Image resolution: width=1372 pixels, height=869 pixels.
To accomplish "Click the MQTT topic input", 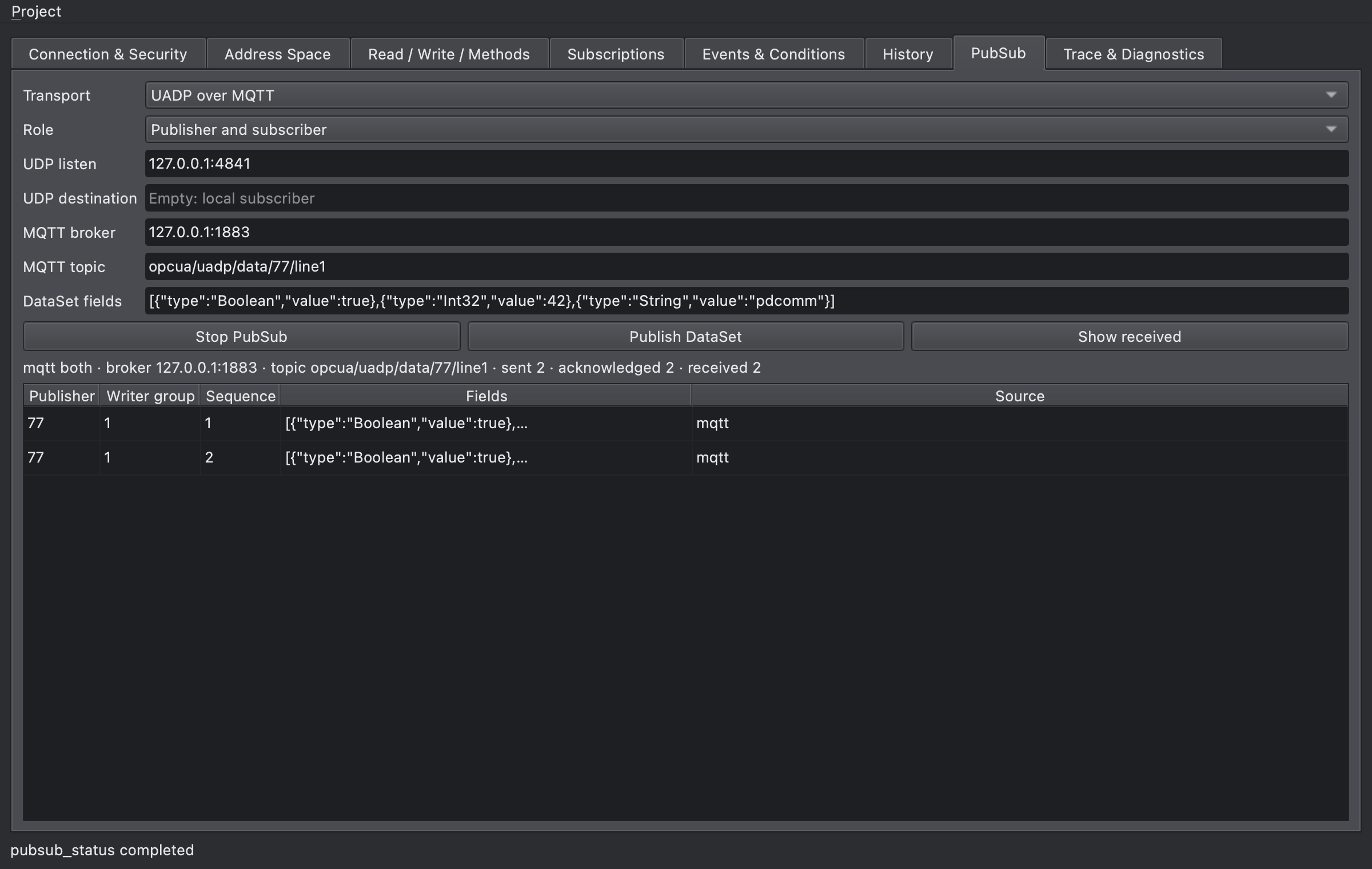I will (747, 267).
